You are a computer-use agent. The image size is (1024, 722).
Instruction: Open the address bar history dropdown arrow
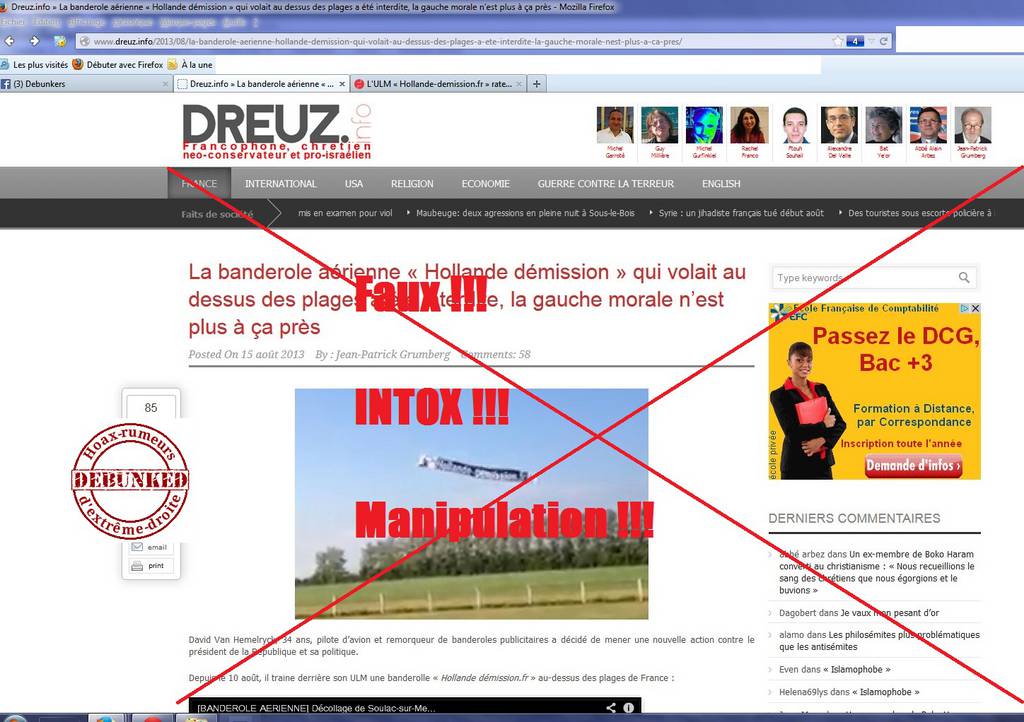[x=871, y=41]
